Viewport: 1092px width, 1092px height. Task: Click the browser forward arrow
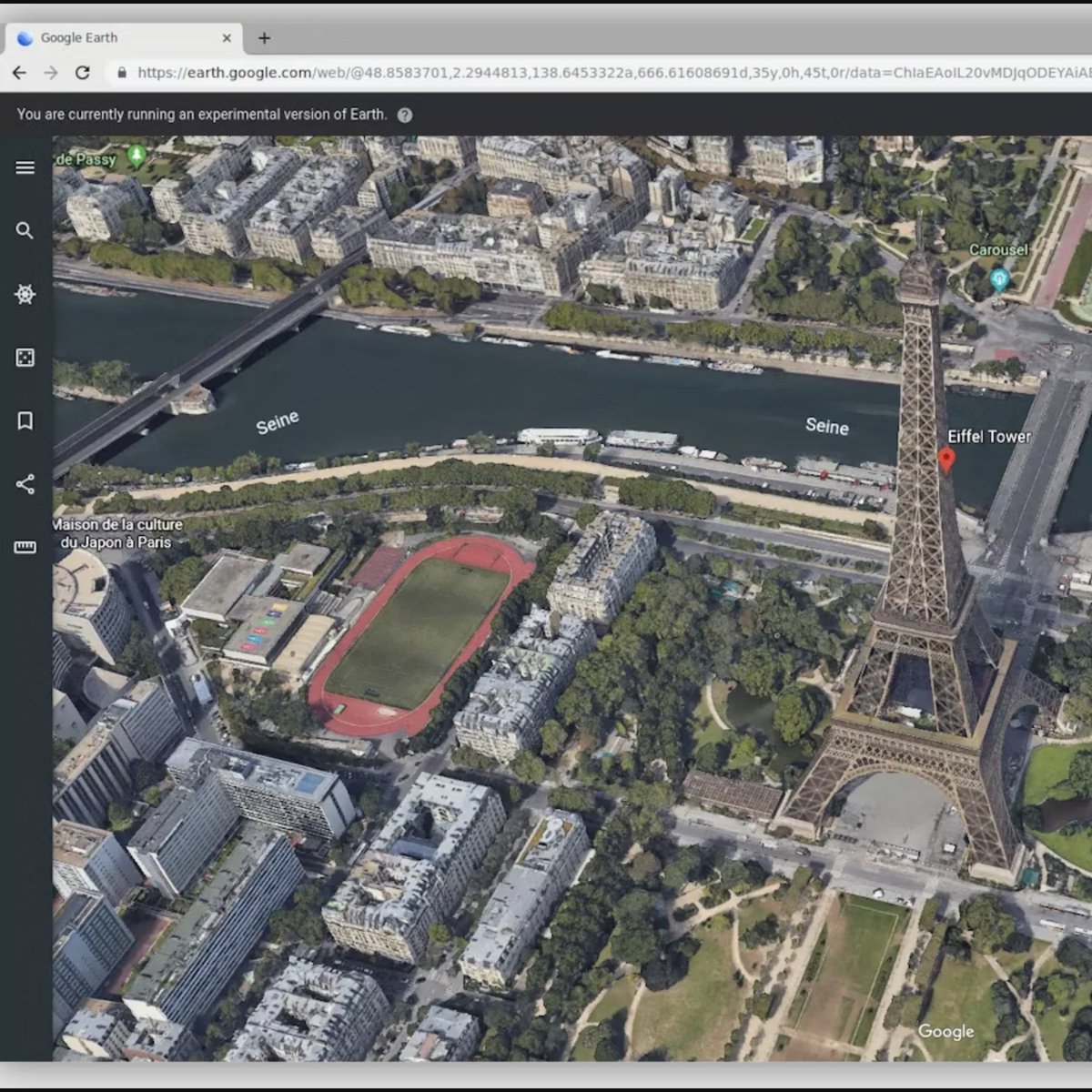coord(51,73)
